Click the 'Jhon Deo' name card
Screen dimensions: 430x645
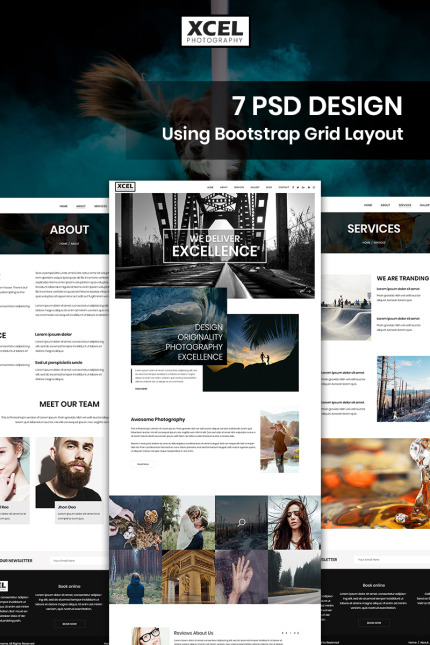click(79, 512)
